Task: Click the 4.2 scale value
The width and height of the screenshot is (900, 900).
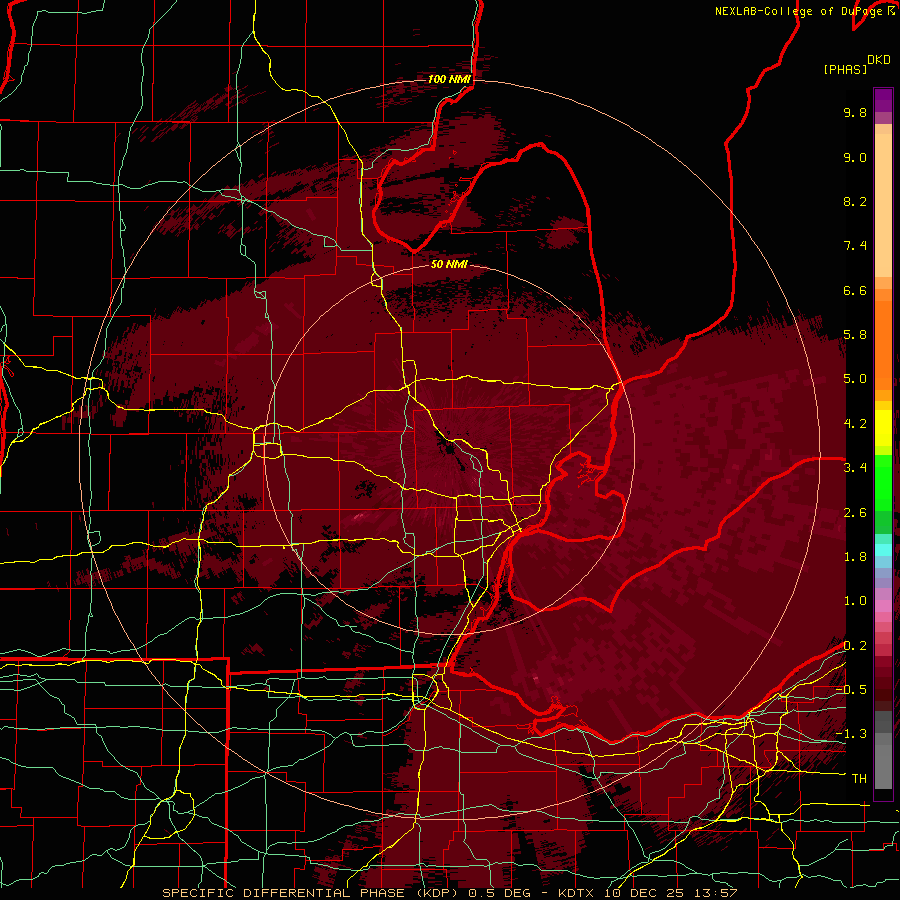Action: pyautogui.click(x=855, y=424)
